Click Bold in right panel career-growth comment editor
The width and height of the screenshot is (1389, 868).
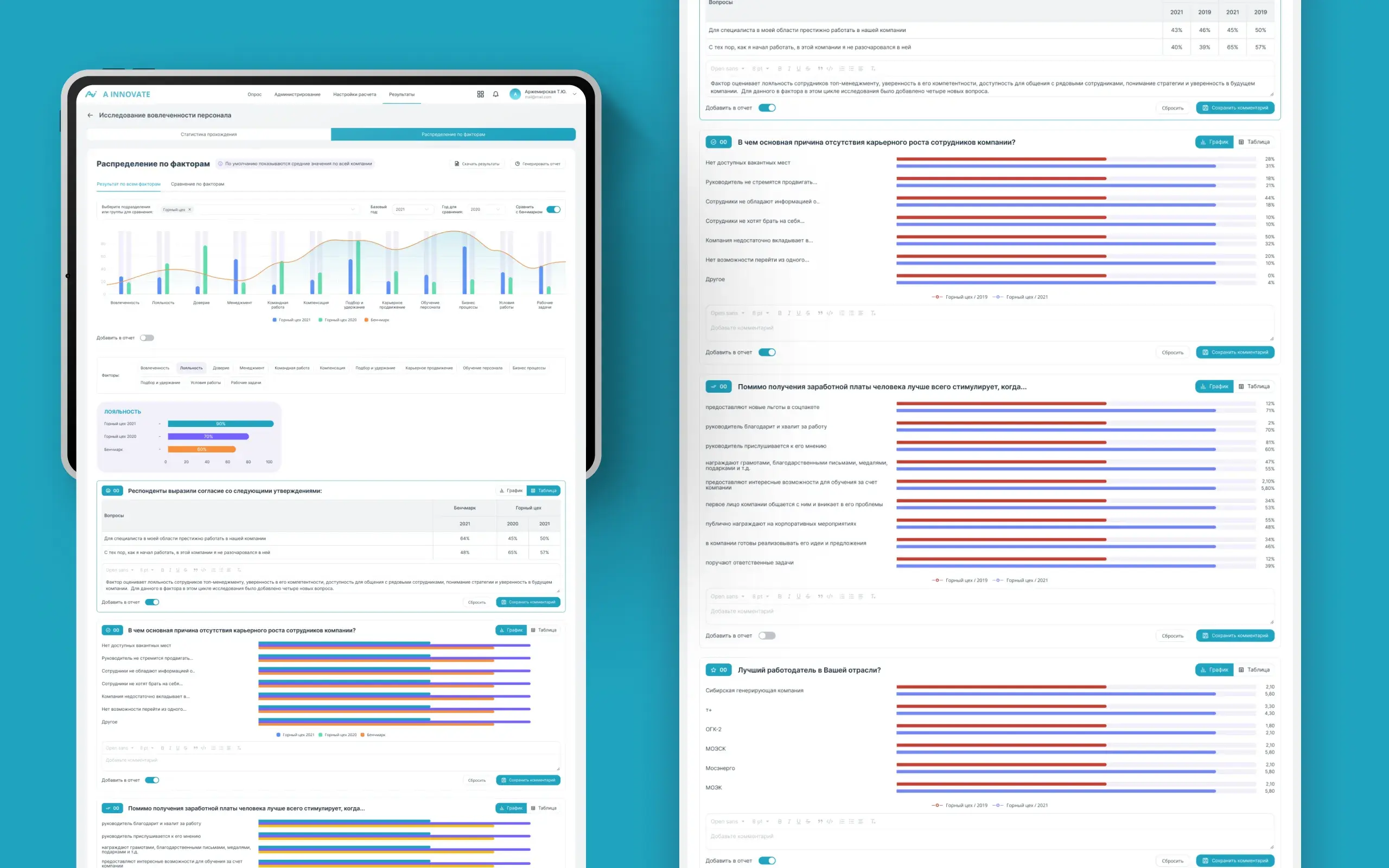(x=780, y=313)
